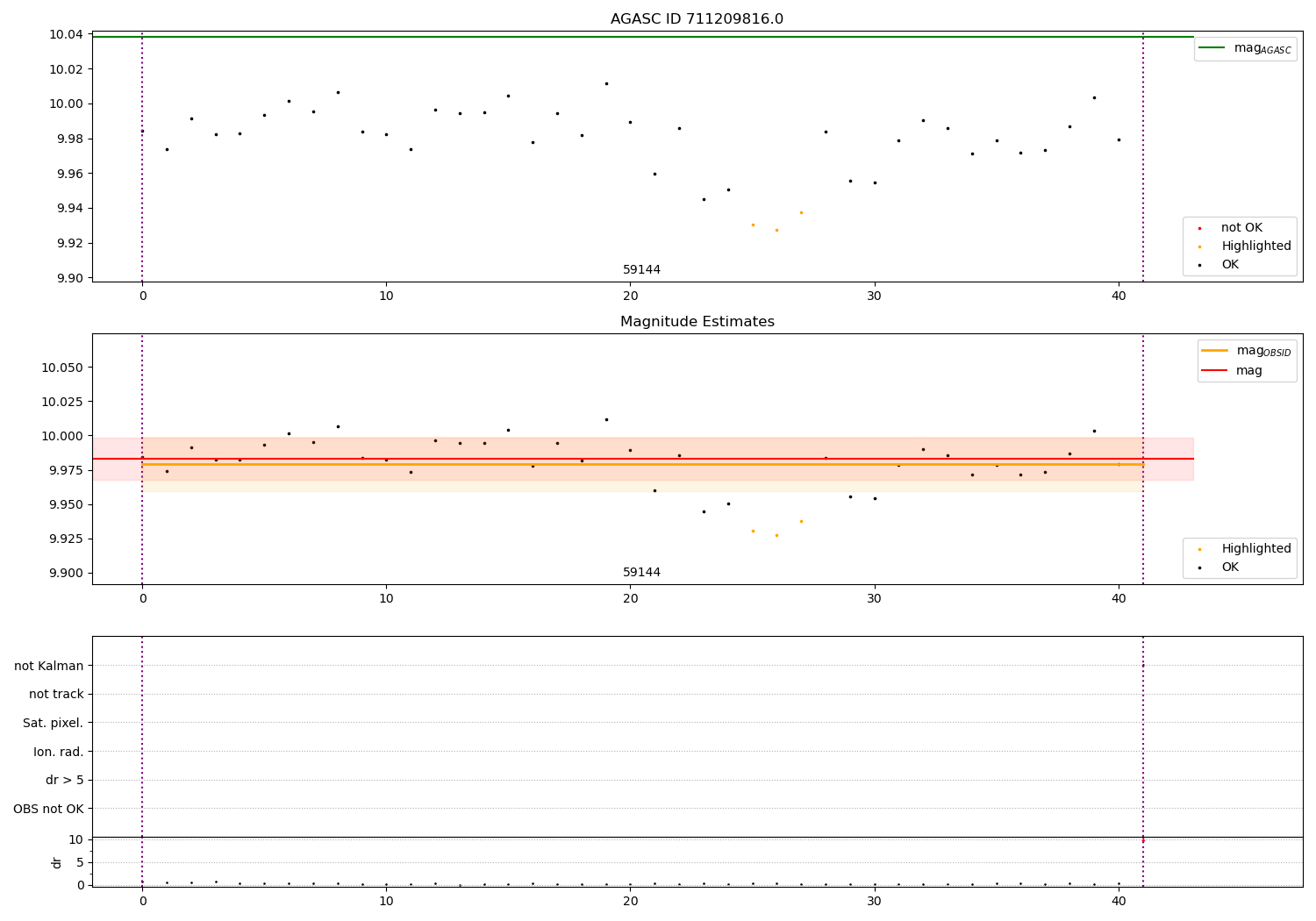Click the 10.050 y-axis tick label
1316x921 pixels.
click(63, 368)
